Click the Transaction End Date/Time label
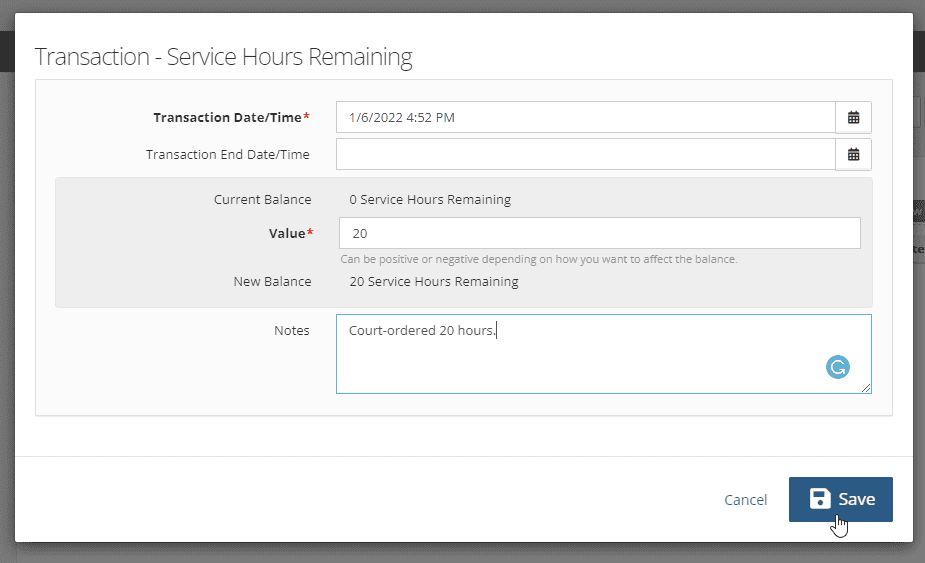 point(228,155)
